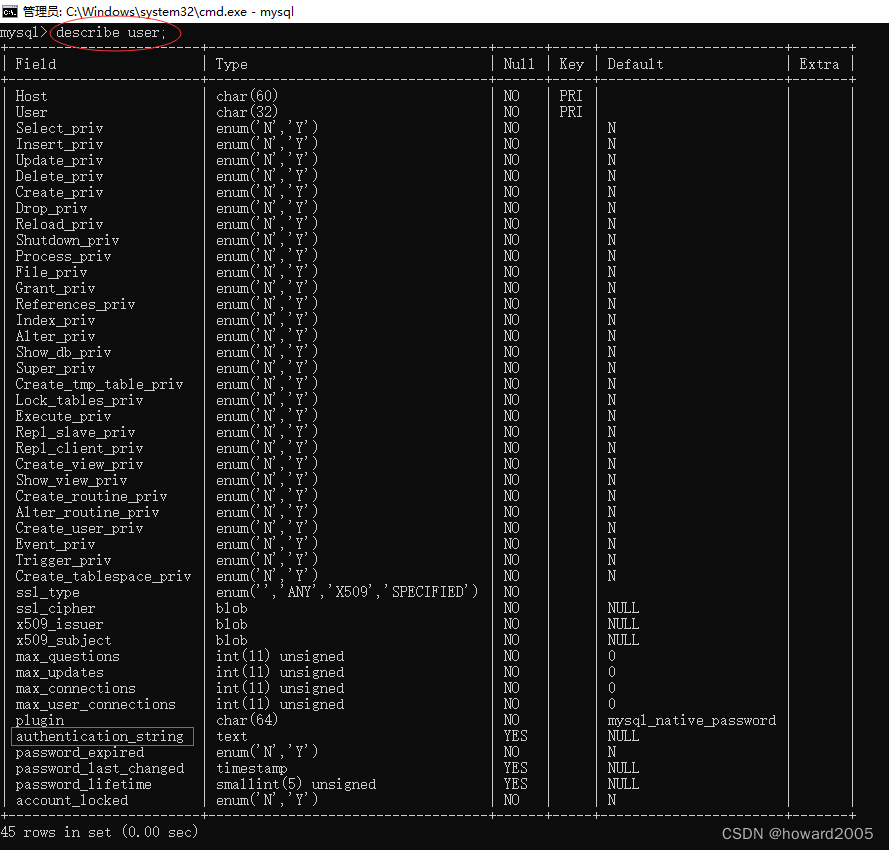Select the 'max_connections' field
The image size is (889, 850).
point(75,688)
